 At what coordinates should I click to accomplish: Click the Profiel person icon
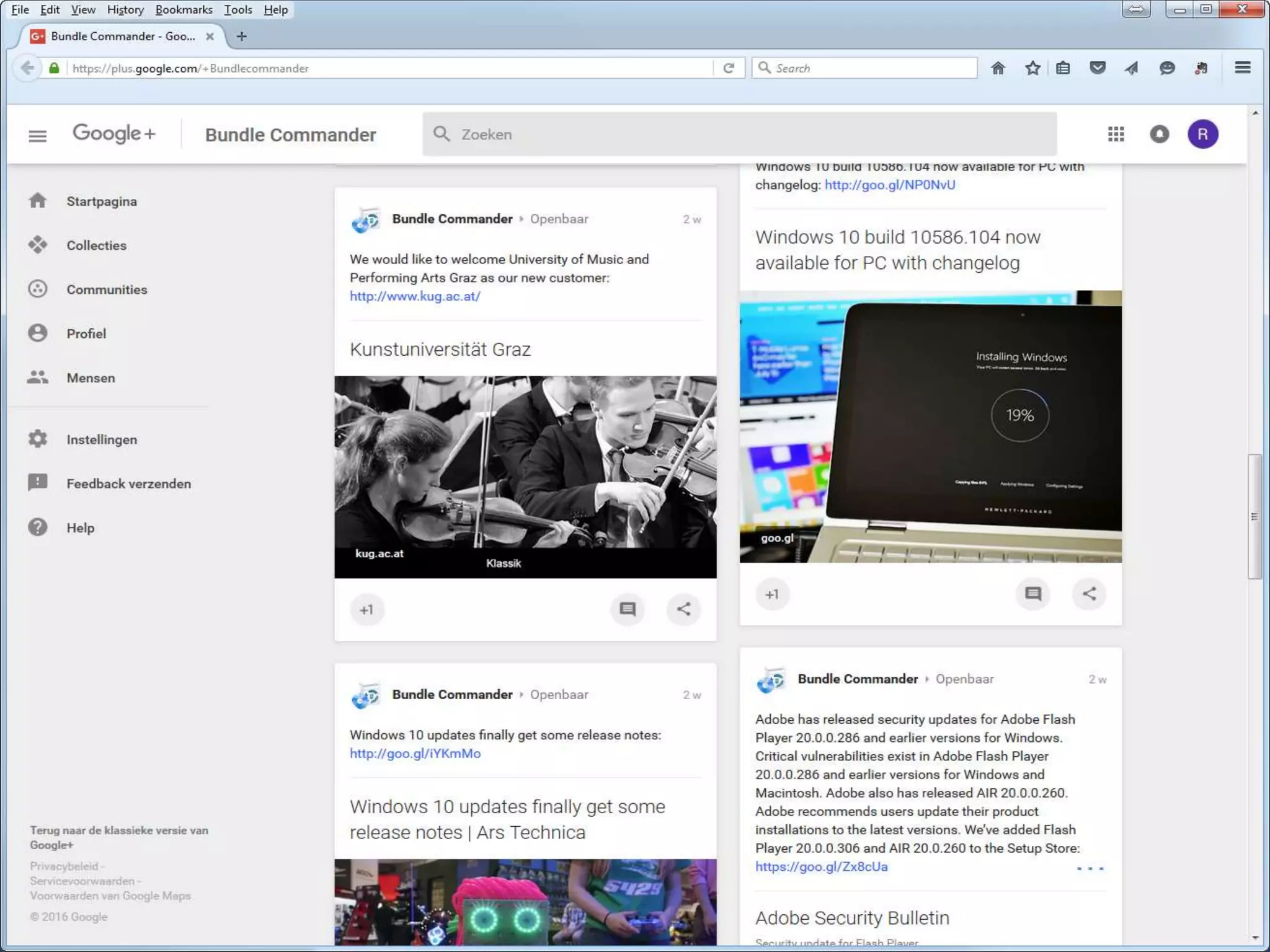tap(38, 333)
